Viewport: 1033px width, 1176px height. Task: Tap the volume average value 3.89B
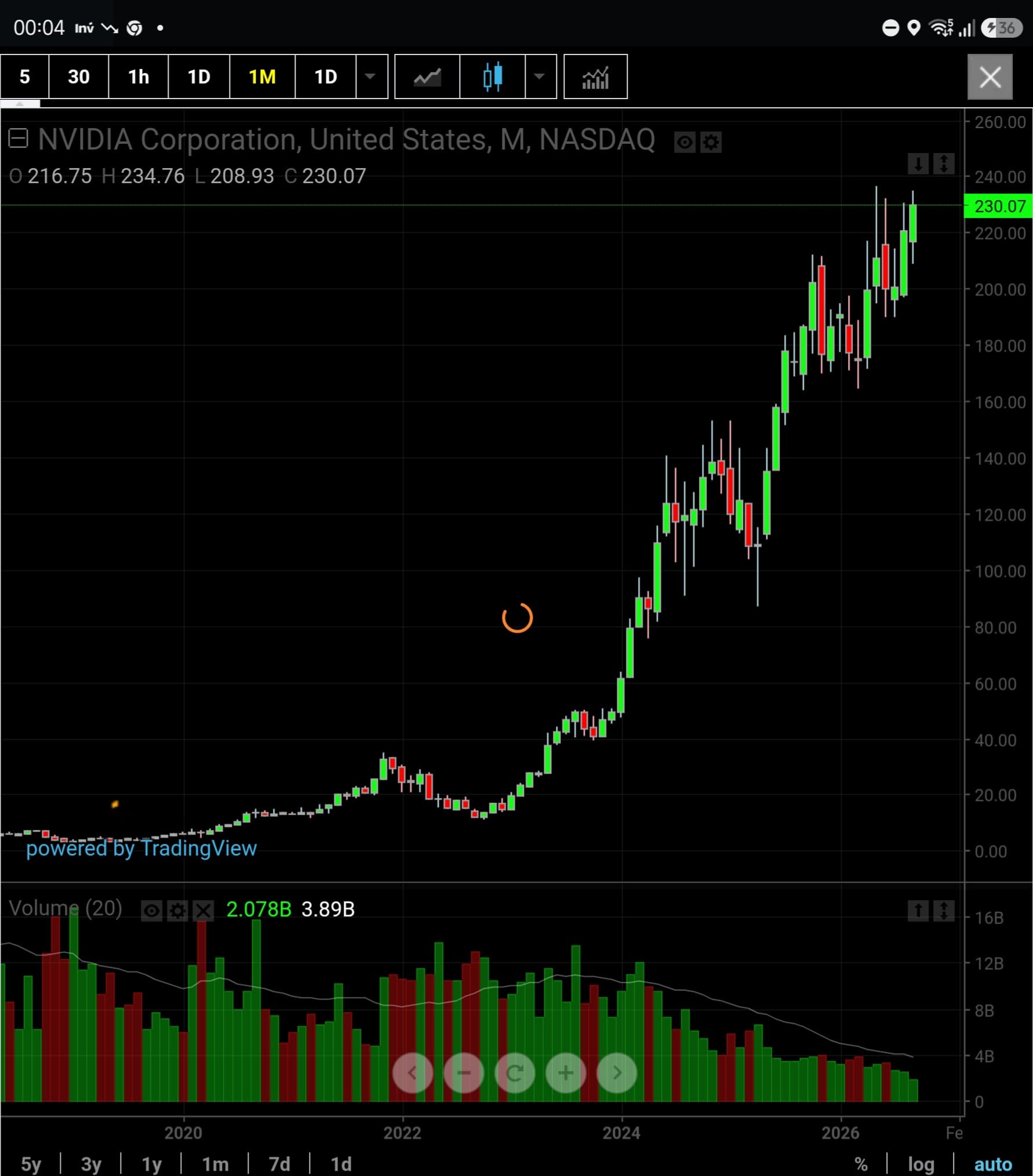(328, 909)
